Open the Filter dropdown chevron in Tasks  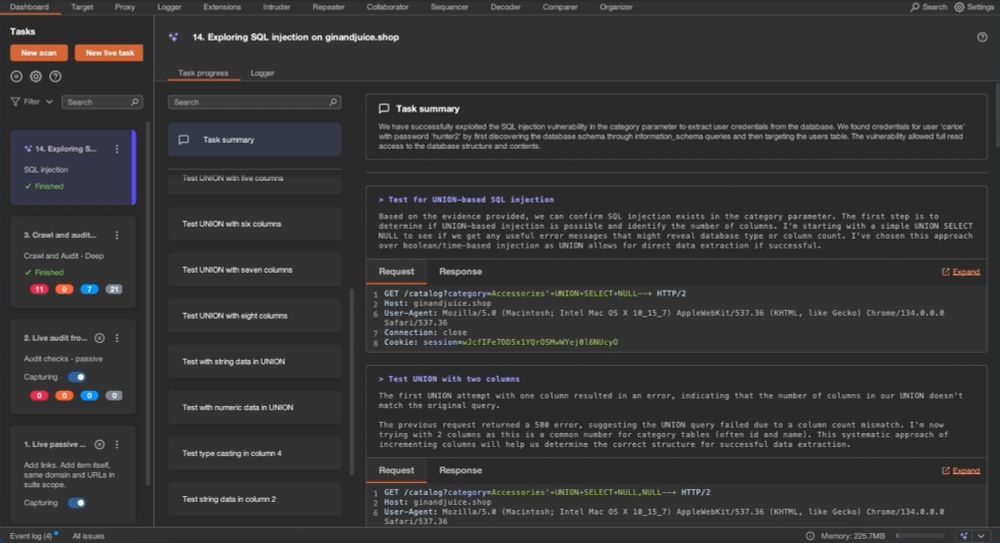[x=49, y=101]
